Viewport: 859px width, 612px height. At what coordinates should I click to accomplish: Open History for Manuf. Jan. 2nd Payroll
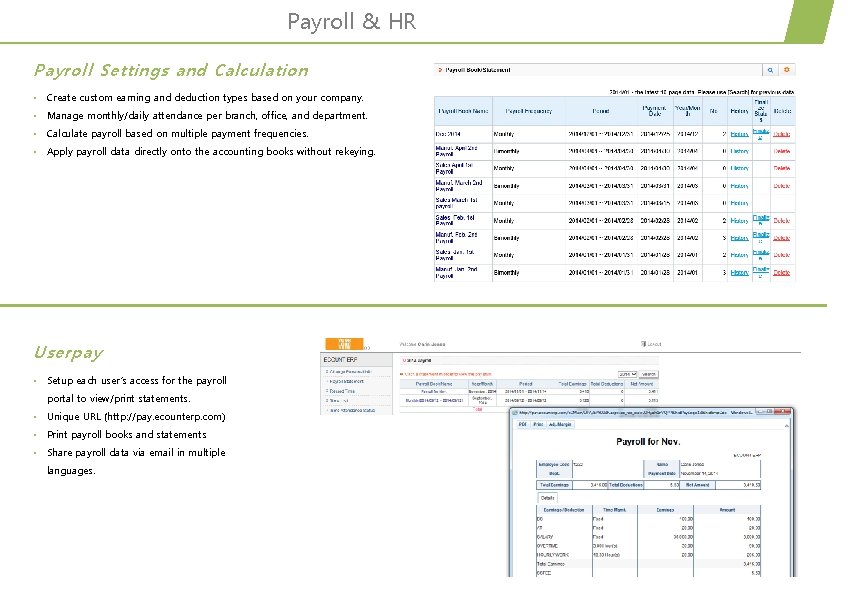tap(739, 272)
